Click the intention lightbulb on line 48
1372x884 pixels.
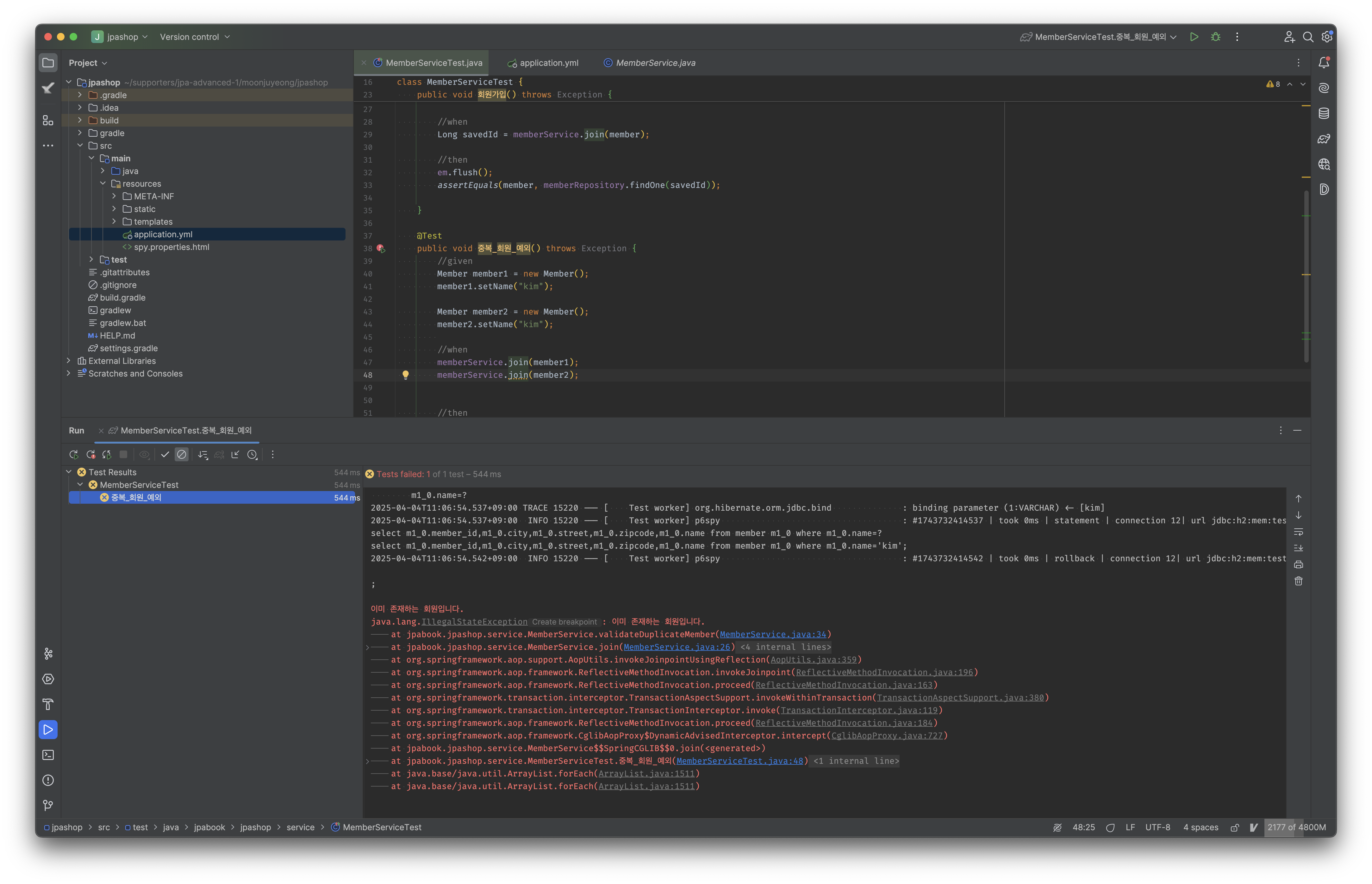click(405, 375)
